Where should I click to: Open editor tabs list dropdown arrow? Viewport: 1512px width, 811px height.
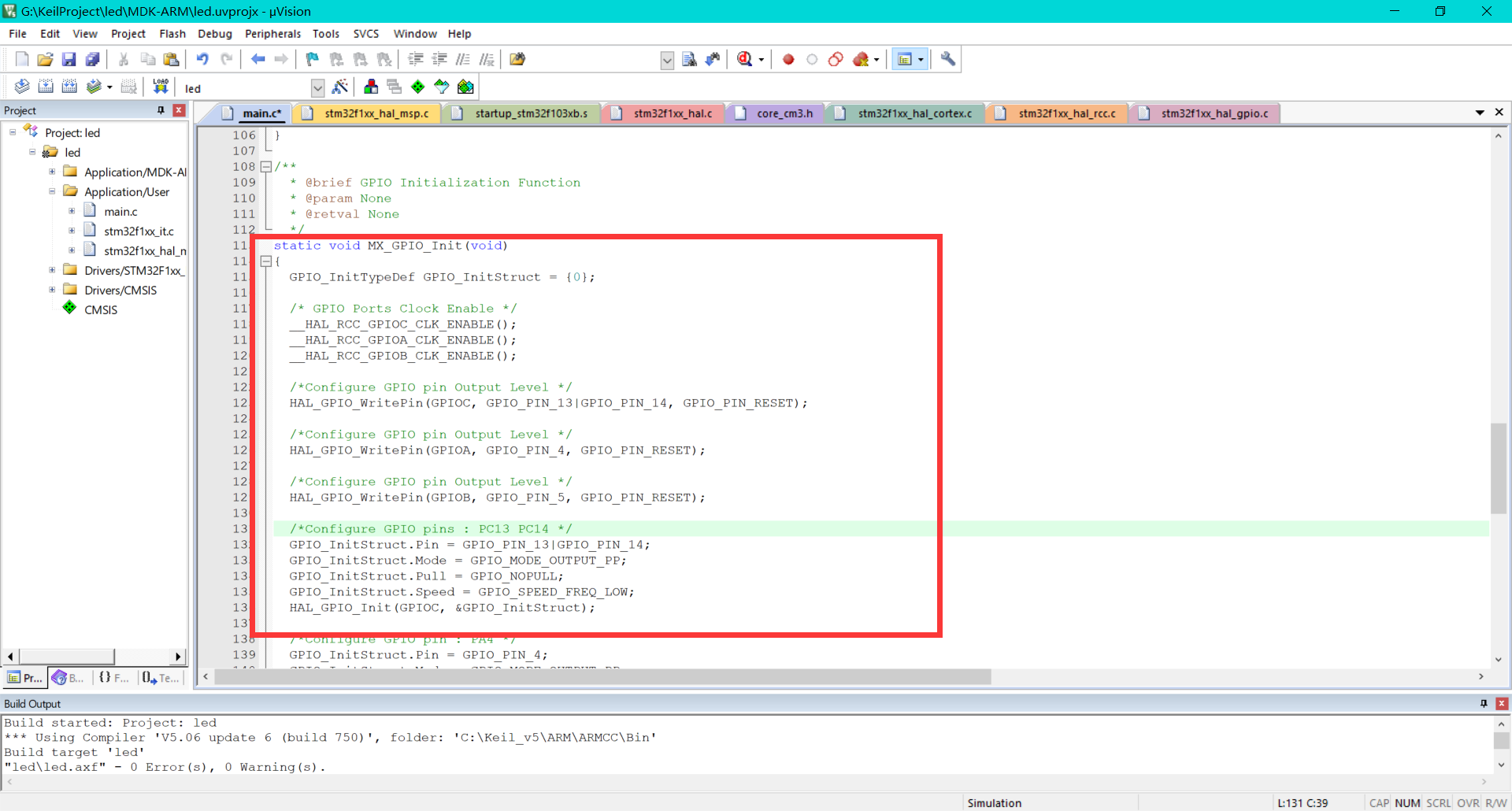coord(1480,113)
